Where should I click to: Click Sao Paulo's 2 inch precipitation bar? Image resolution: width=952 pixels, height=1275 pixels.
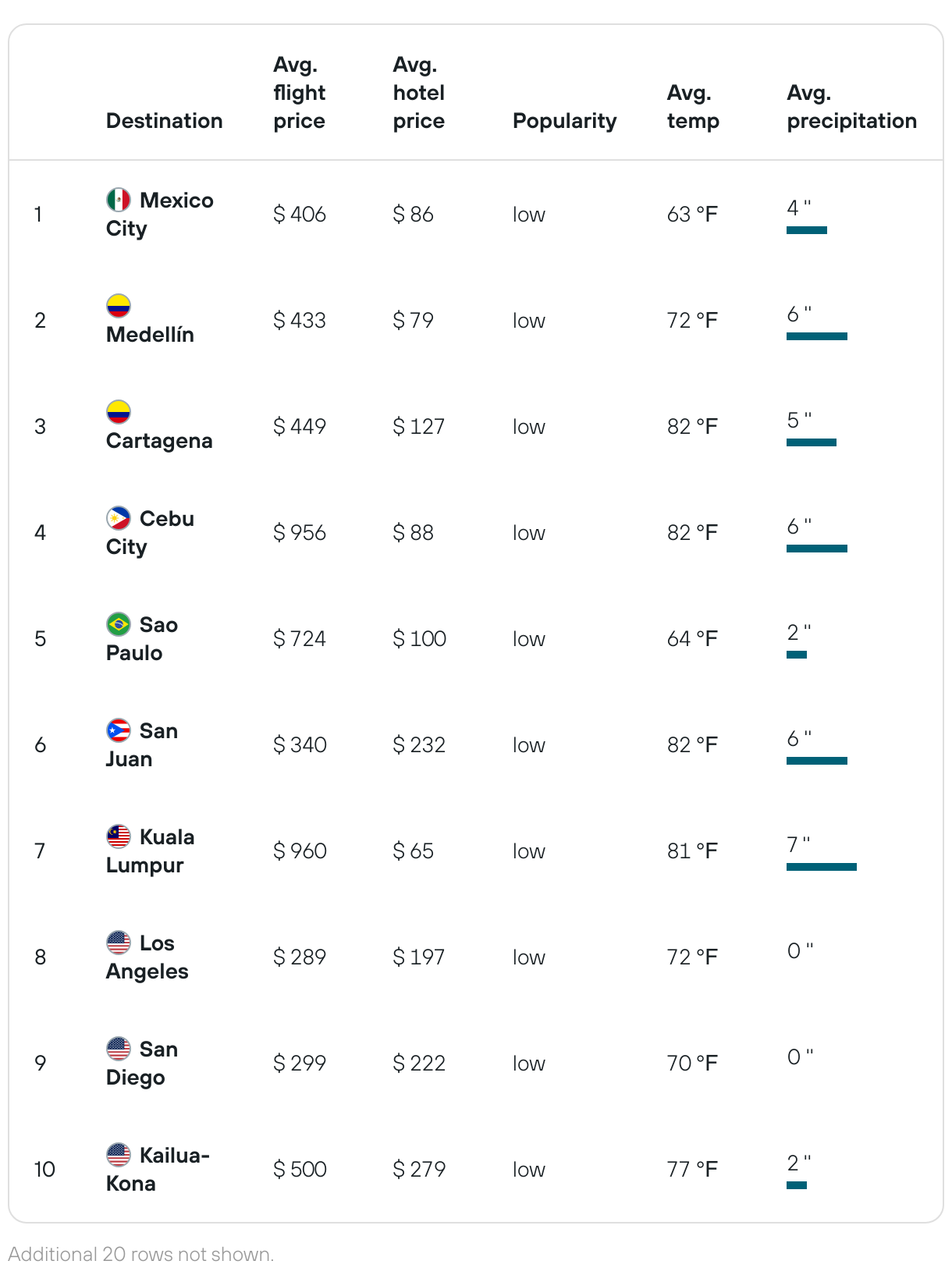796,655
